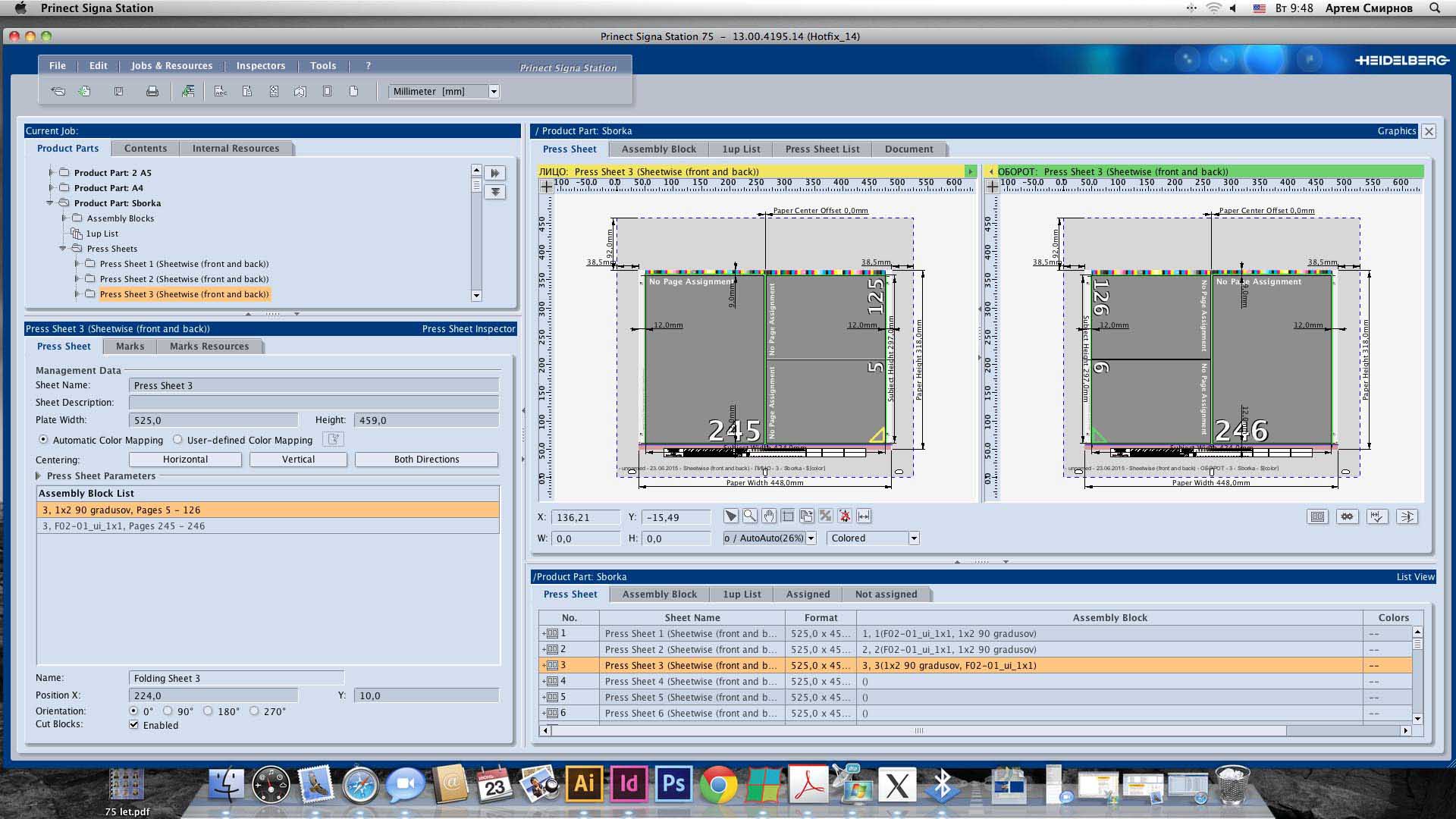Click the Horizontal centering button
The width and height of the screenshot is (1456, 819).
pos(185,459)
